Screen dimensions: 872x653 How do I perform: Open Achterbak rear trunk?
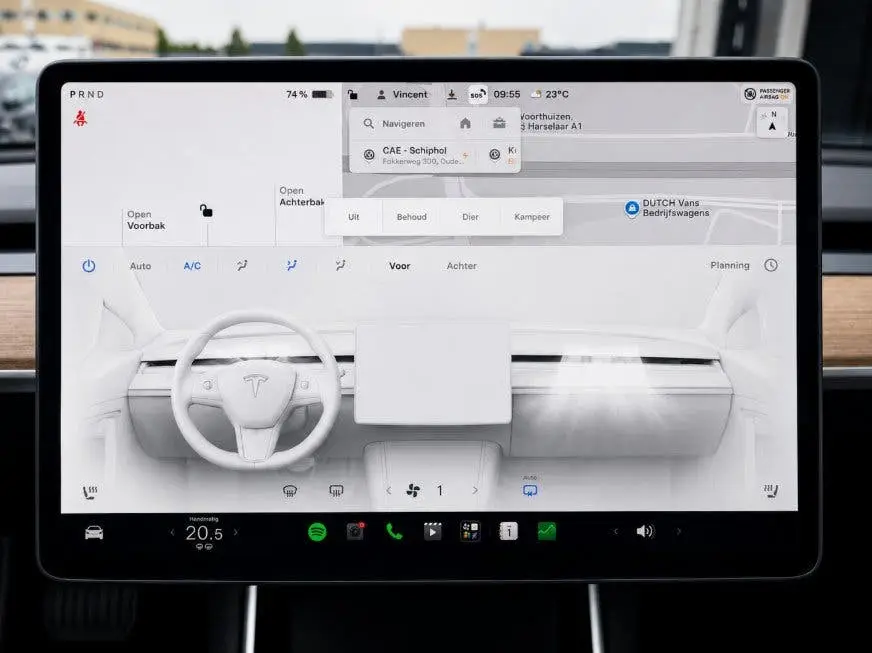[301, 196]
